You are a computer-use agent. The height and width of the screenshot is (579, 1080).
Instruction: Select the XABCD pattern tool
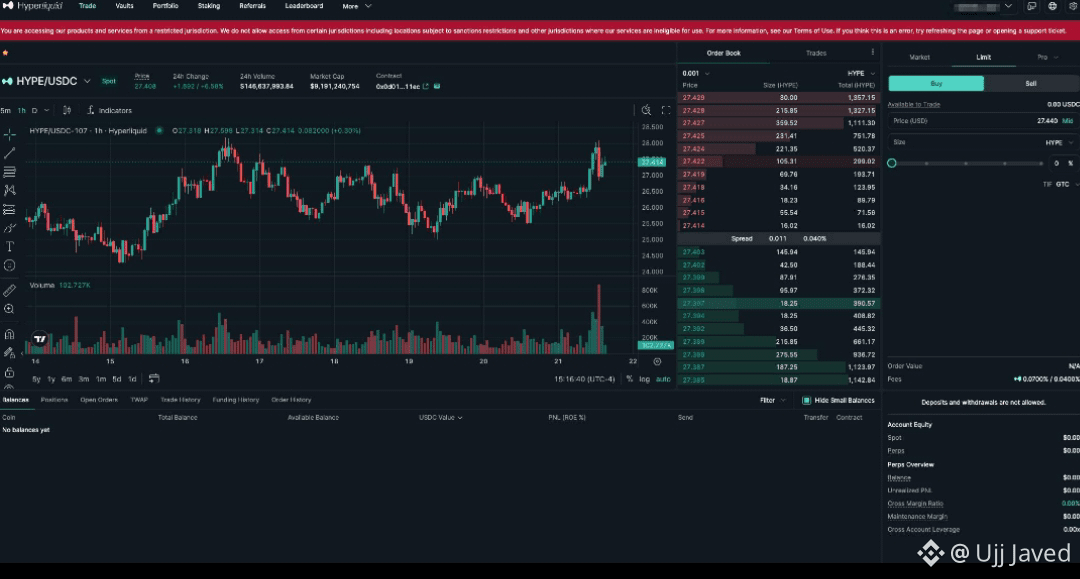[x=10, y=190]
